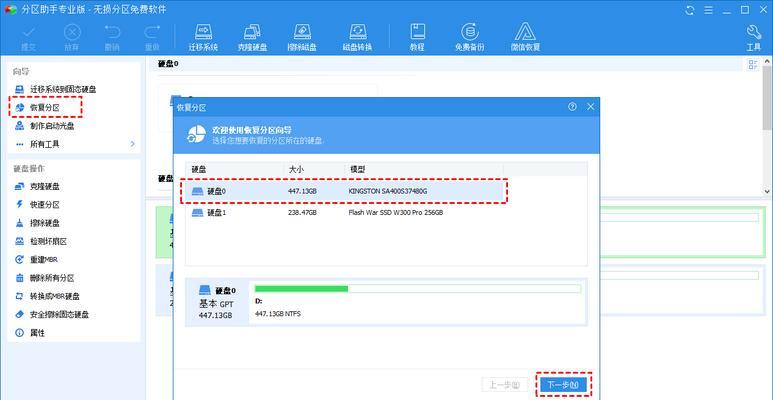Select 快速分区 in the sidebar

[x=37, y=204]
